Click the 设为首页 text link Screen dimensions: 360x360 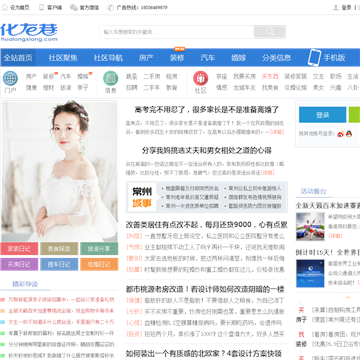20,7
